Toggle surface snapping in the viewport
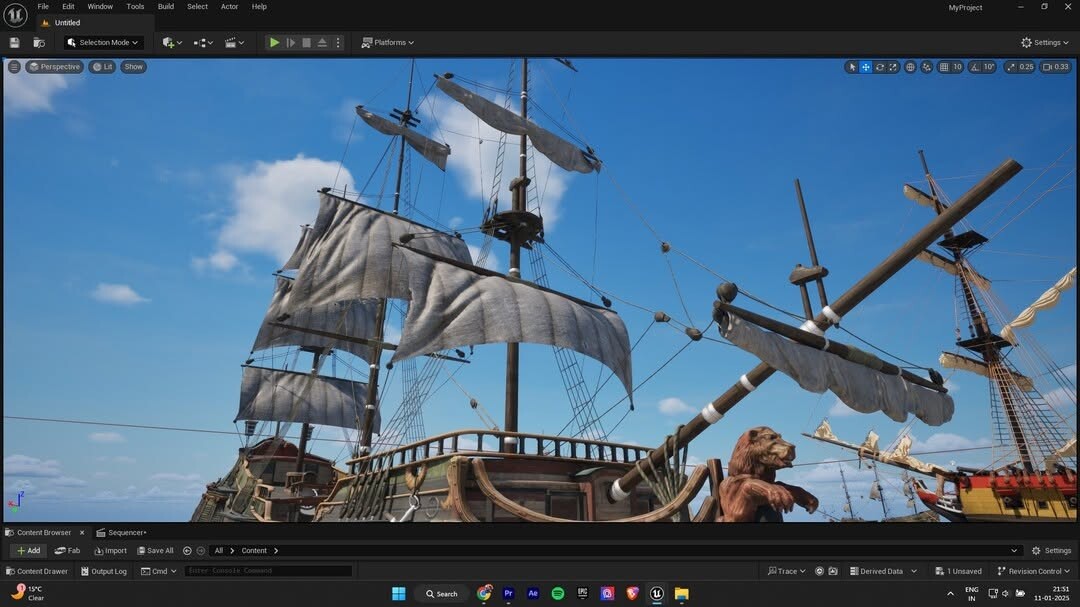 pyautogui.click(x=927, y=67)
